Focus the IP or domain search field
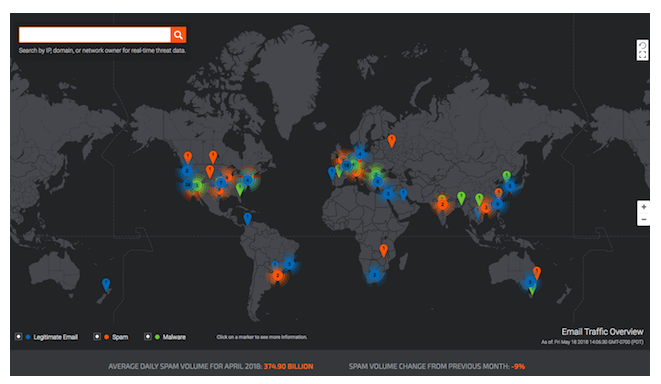Viewport: 661px width, 384px height. coord(95,35)
